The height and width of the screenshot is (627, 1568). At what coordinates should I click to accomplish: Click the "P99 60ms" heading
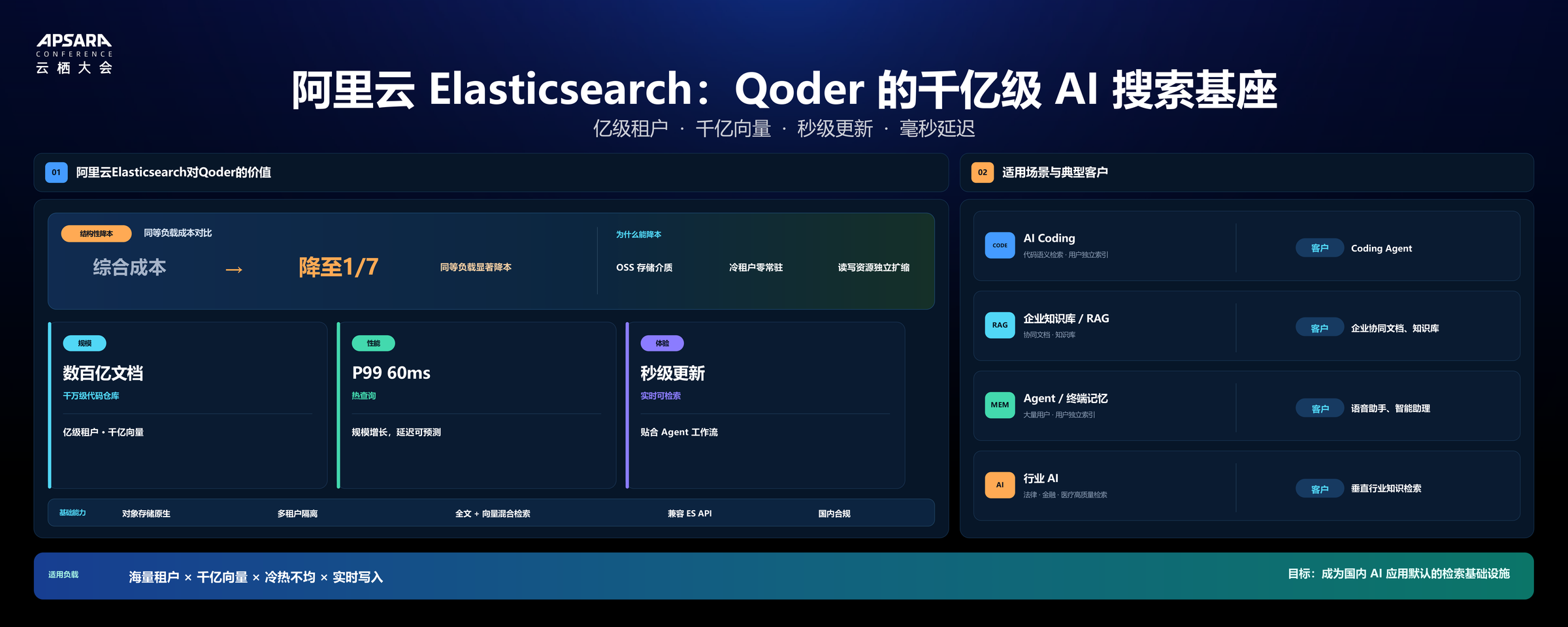tap(391, 373)
